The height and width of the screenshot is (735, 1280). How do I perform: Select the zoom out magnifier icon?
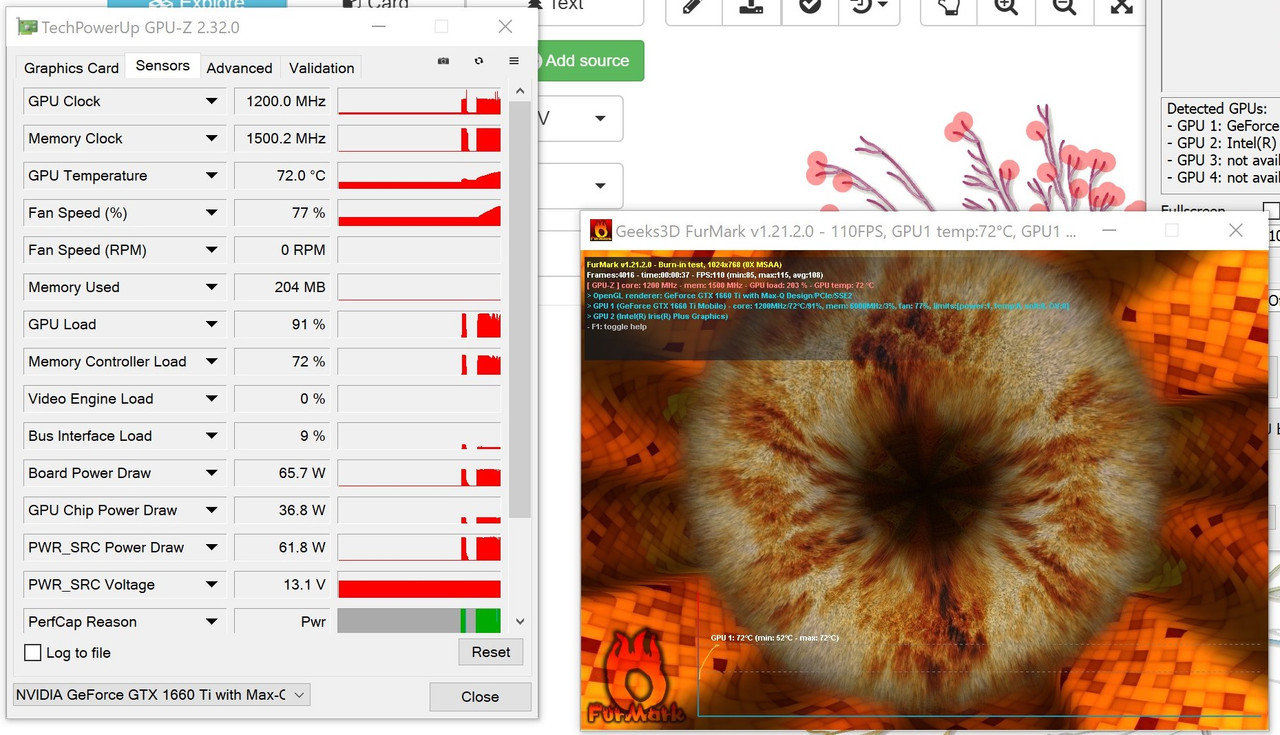1063,8
